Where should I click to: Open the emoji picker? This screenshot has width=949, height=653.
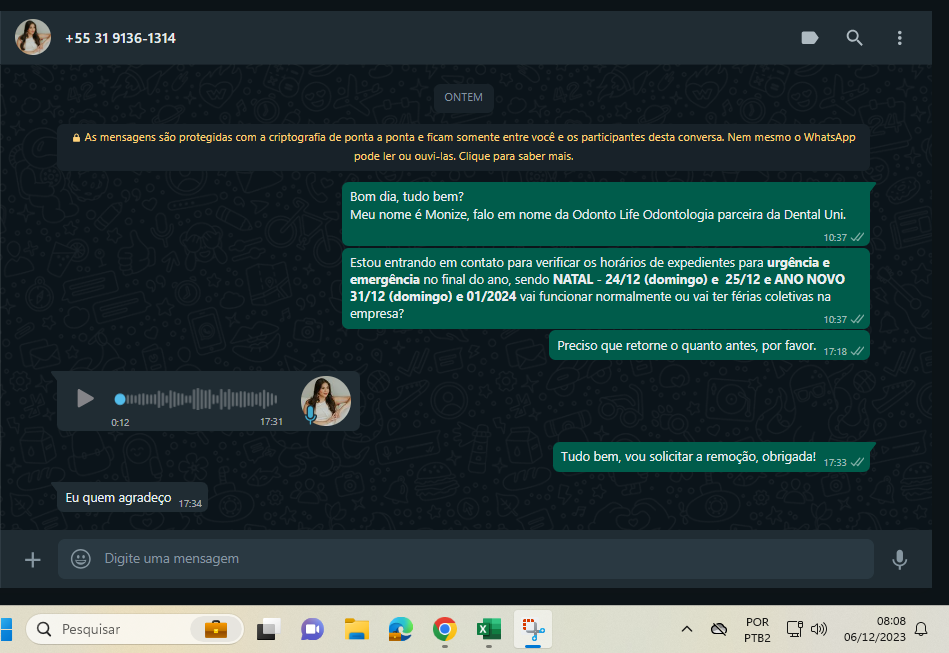pos(80,559)
